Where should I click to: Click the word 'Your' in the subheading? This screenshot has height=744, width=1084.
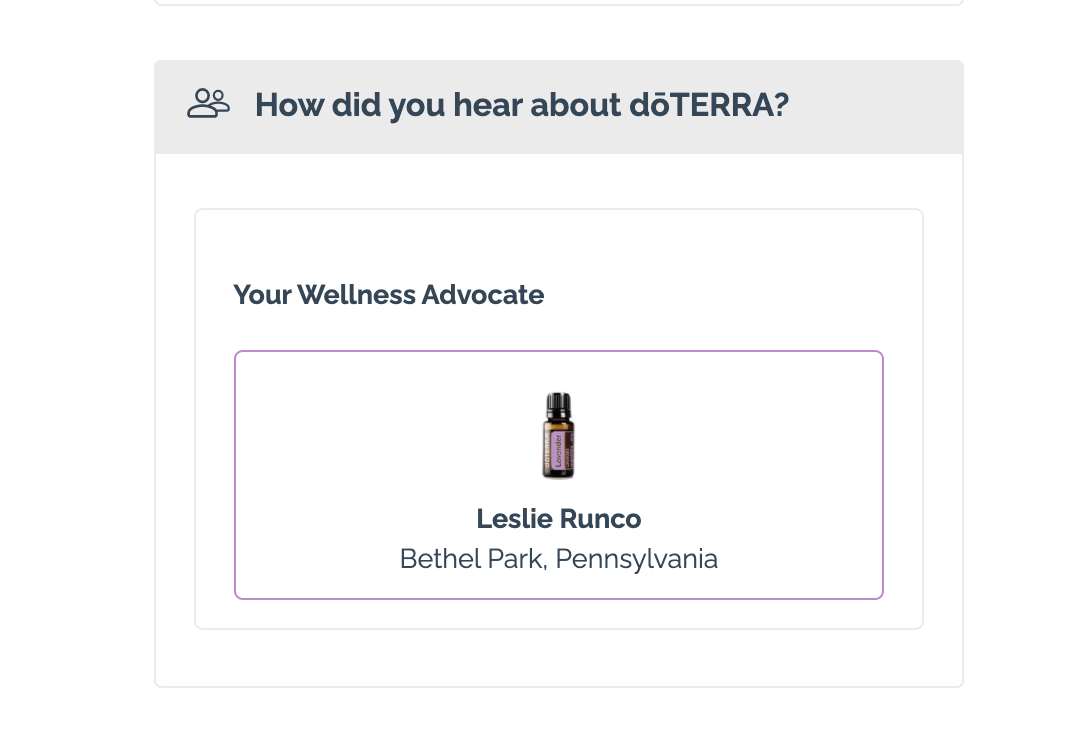click(262, 295)
